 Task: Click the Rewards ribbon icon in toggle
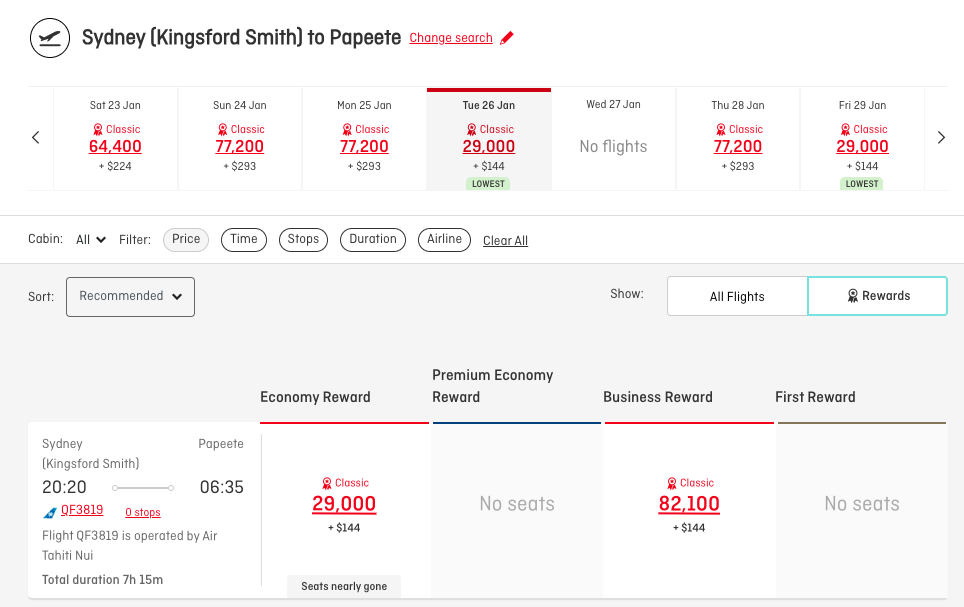(853, 296)
